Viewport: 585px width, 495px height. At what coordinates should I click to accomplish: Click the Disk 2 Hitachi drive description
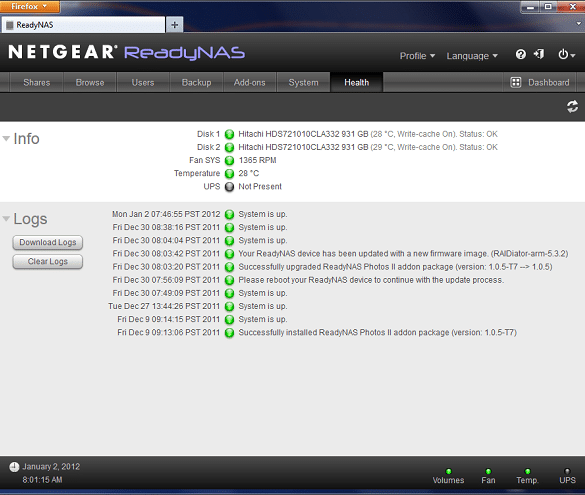pyautogui.click(x=368, y=147)
